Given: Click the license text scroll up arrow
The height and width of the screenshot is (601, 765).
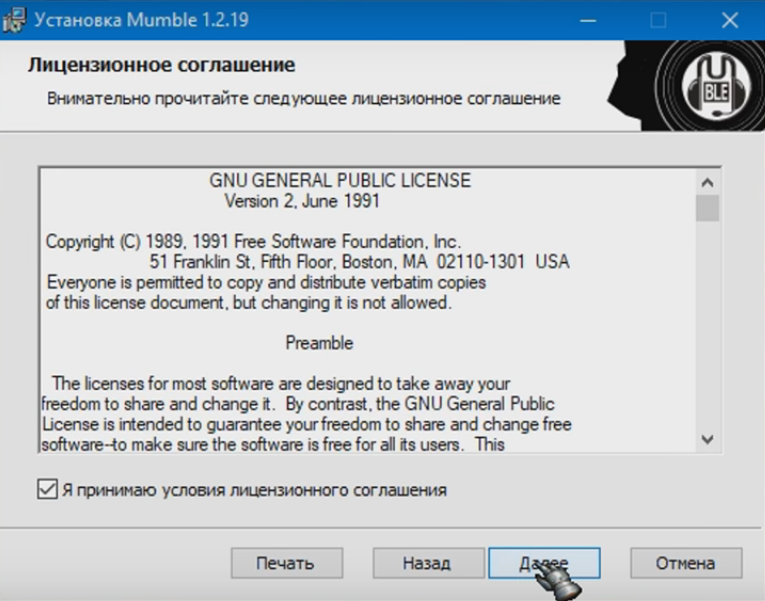Looking at the screenshot, I should point(707,182).
